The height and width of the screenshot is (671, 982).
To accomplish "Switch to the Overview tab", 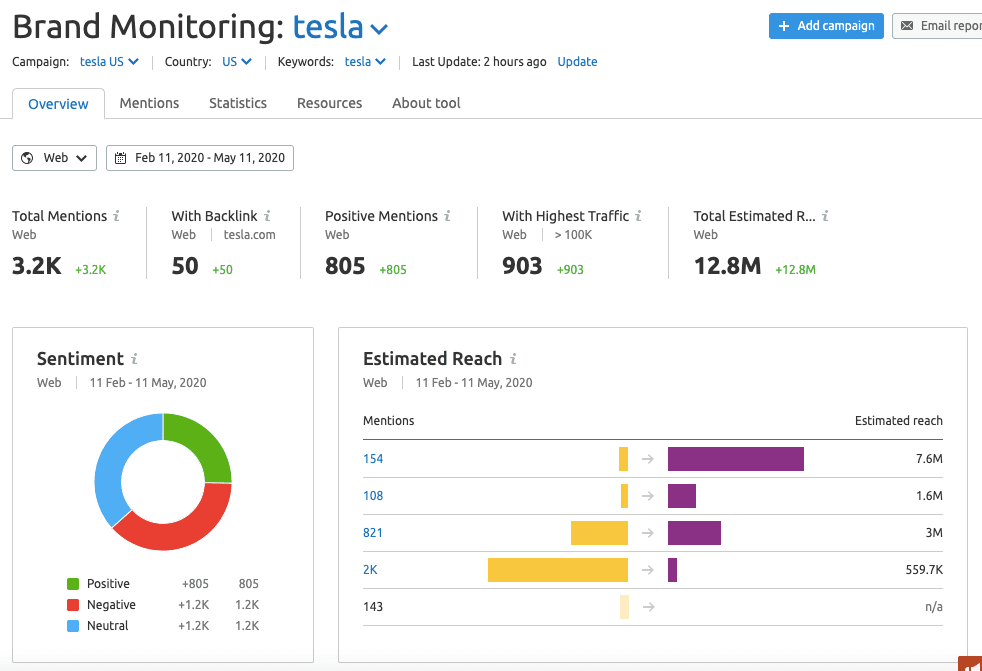I will tap(58, 104).
